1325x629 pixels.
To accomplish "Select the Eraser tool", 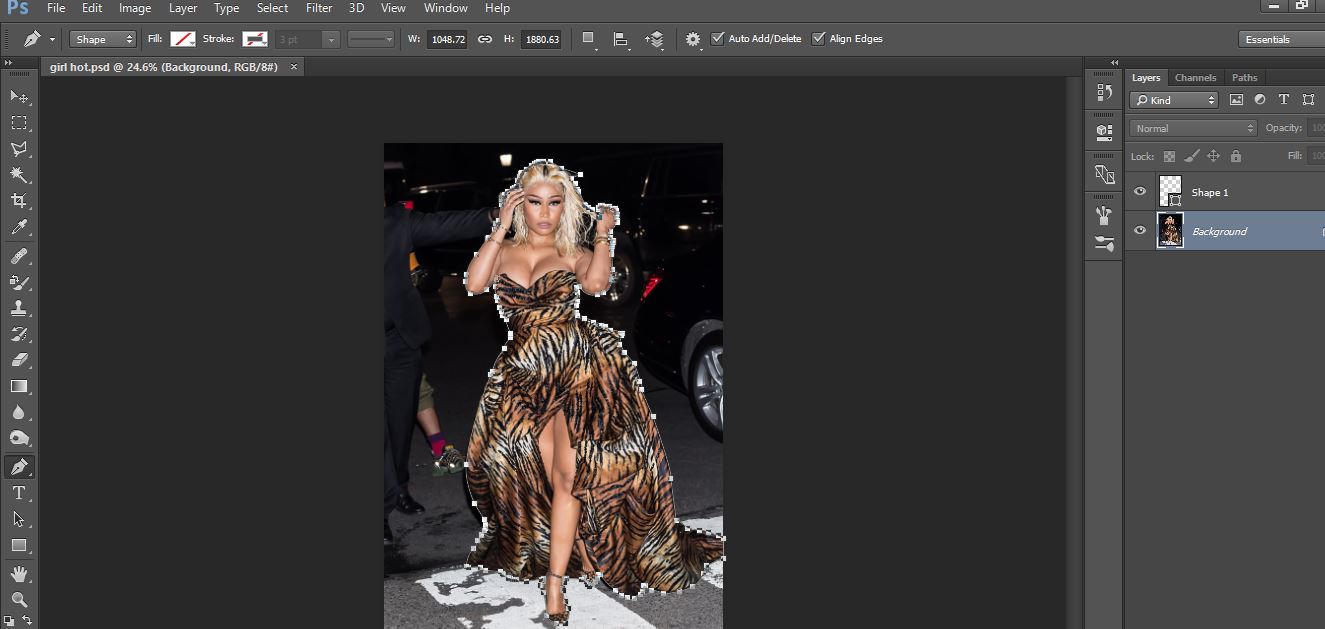I will pos(18,360).
